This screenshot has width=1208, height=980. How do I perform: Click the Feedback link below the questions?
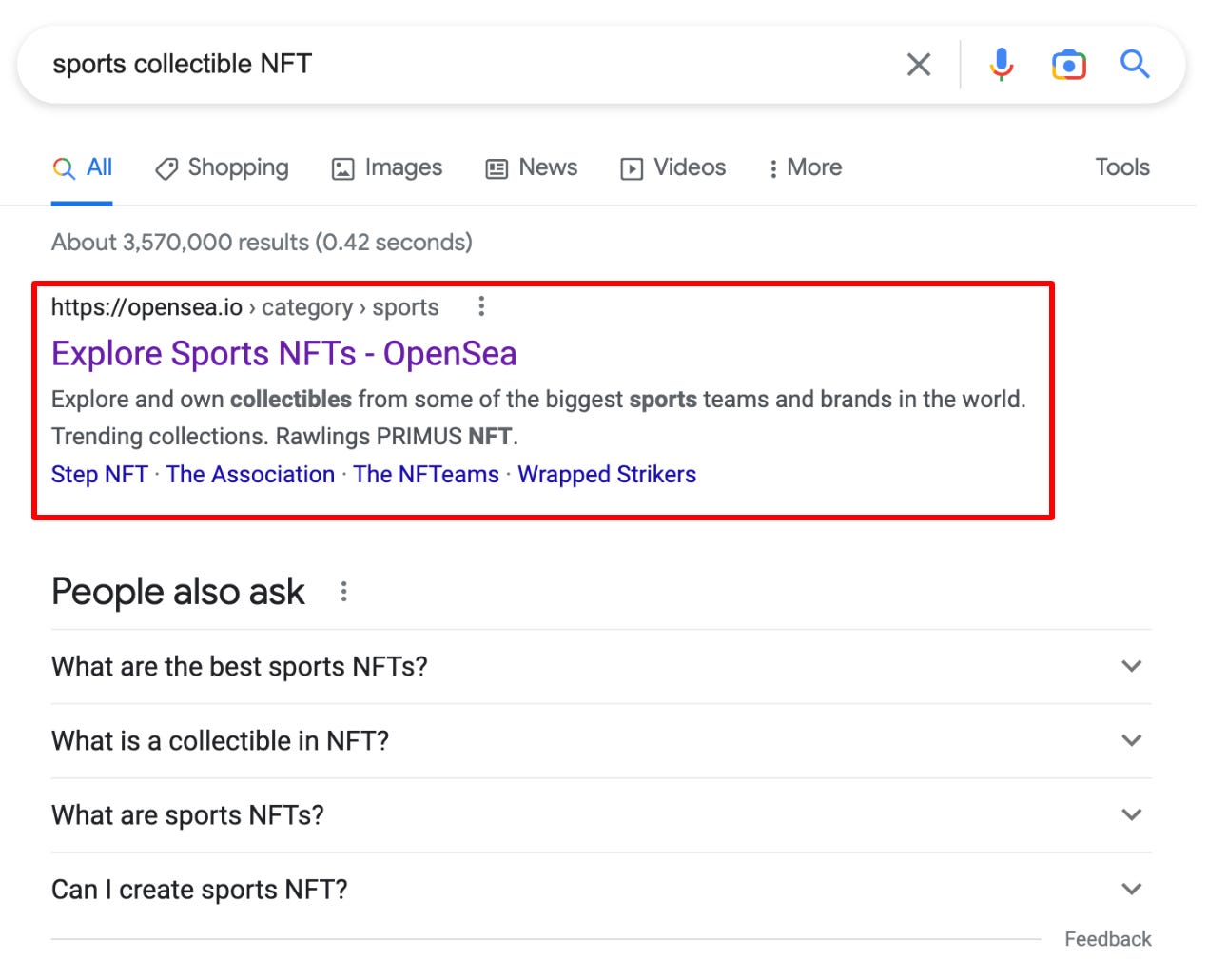click(1107, 939)
